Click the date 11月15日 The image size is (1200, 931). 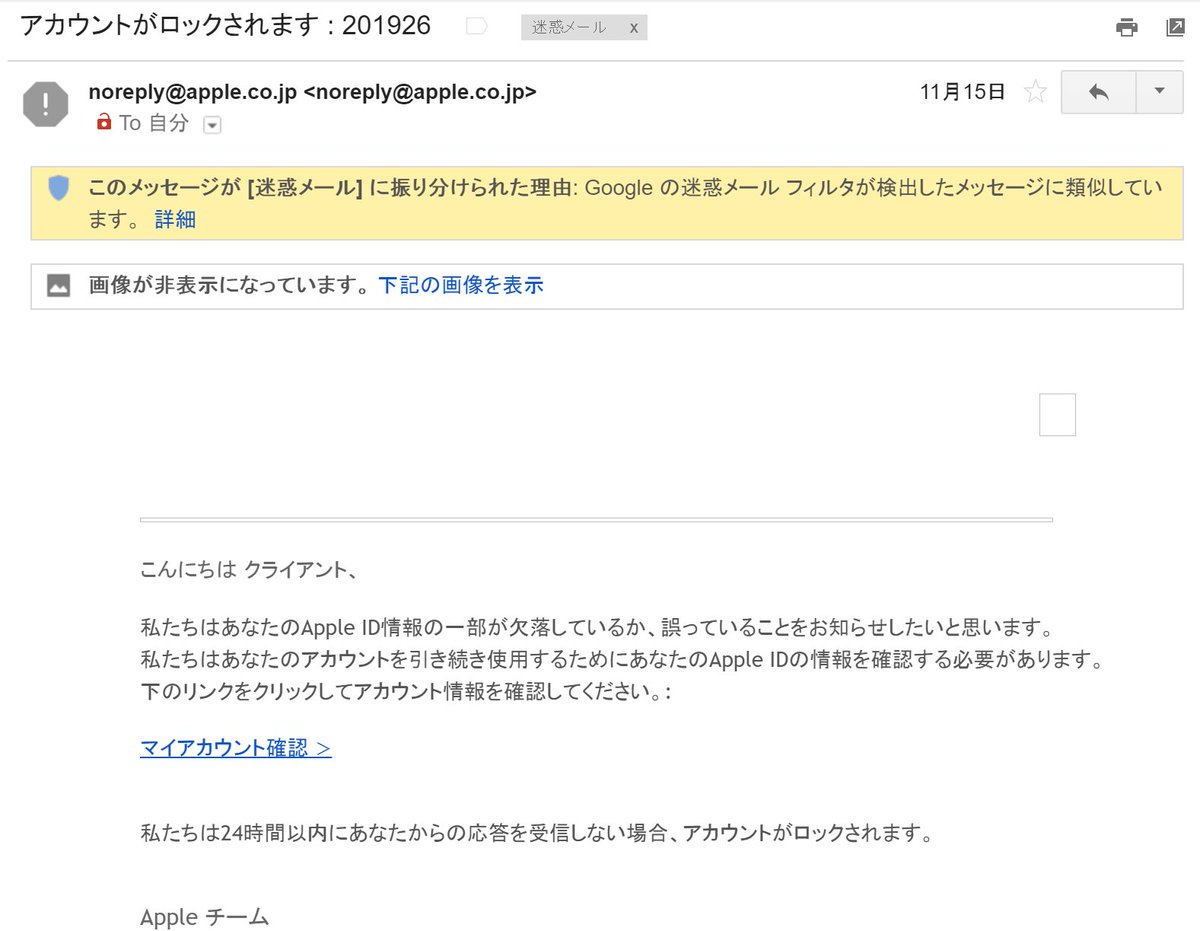(x=962, y=92)
